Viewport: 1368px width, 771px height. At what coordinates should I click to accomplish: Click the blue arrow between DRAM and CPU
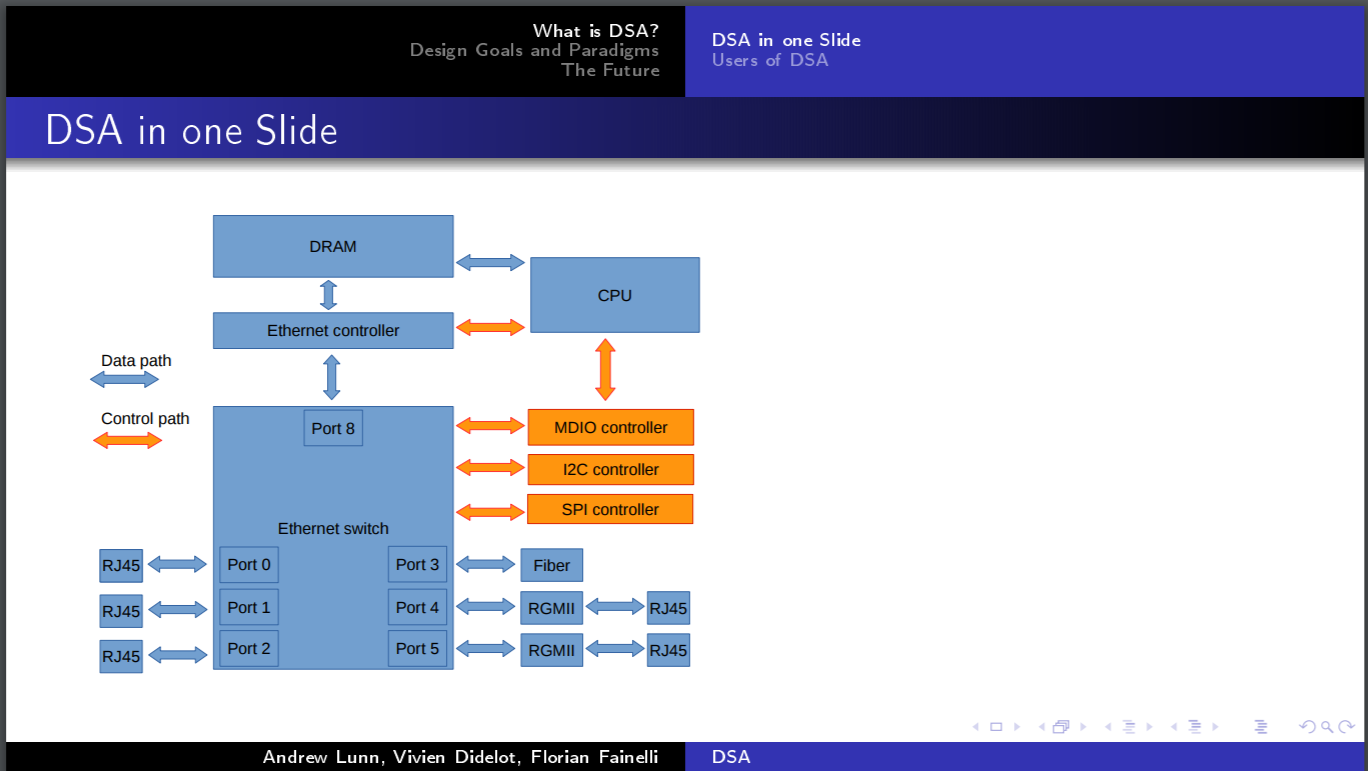tap(490, 262)
